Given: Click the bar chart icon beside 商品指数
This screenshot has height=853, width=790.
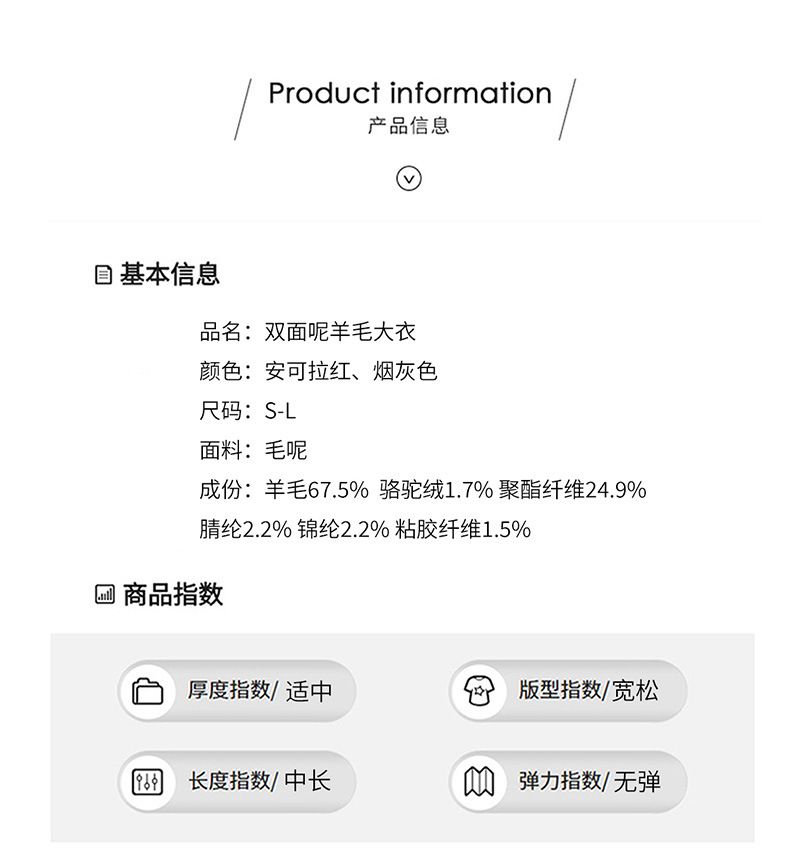Looking at the screenshot, I should [104, 595].
